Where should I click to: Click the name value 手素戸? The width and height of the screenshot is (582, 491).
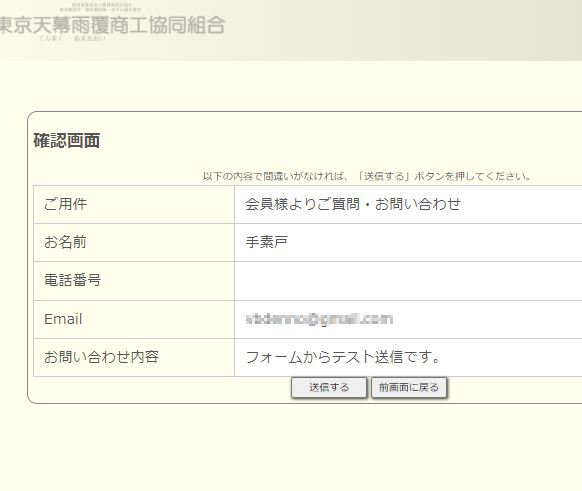[267, 242]
